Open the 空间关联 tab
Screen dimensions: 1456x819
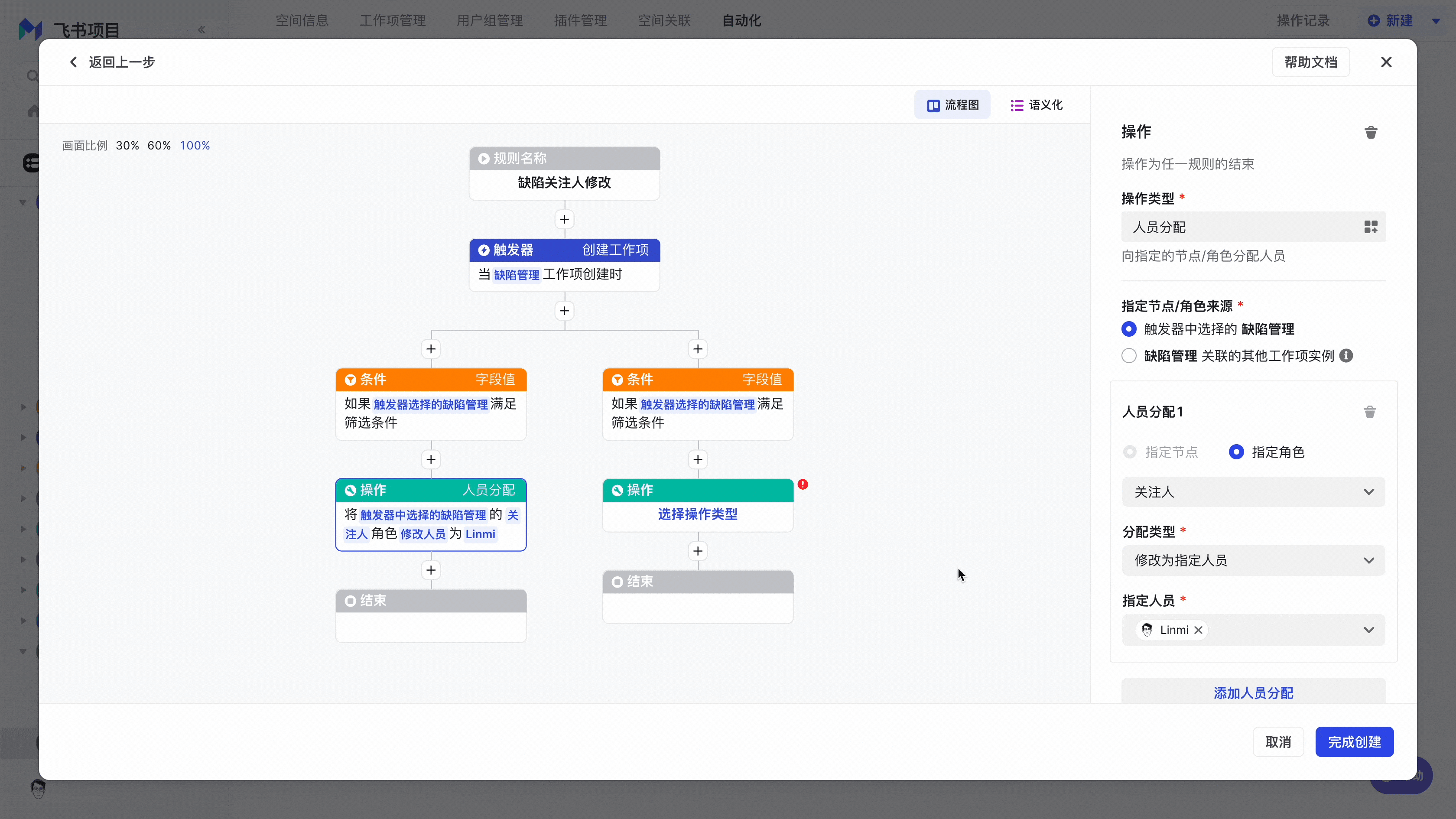tap(664, 21)
